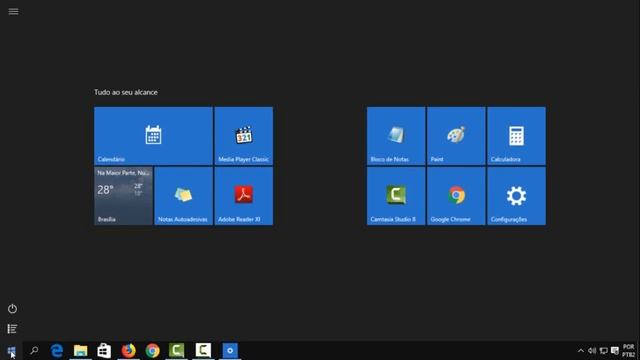Launch Microsoft Edge from taskbar
The image size is (640, 360).
coord(57,351)
